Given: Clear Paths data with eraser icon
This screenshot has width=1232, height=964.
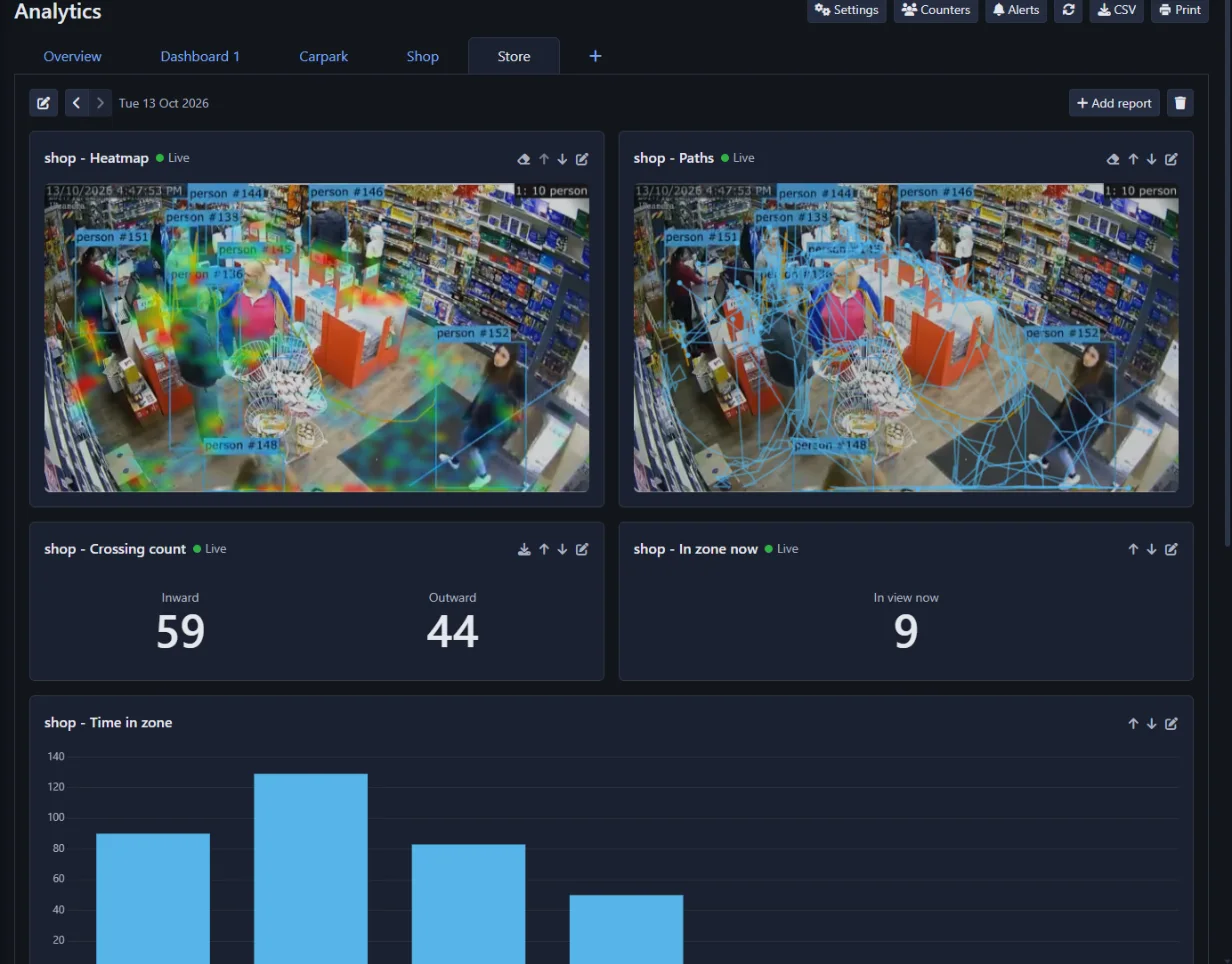Looking at the screenshot, I should pyautogui.click(x=1113, y=159).
